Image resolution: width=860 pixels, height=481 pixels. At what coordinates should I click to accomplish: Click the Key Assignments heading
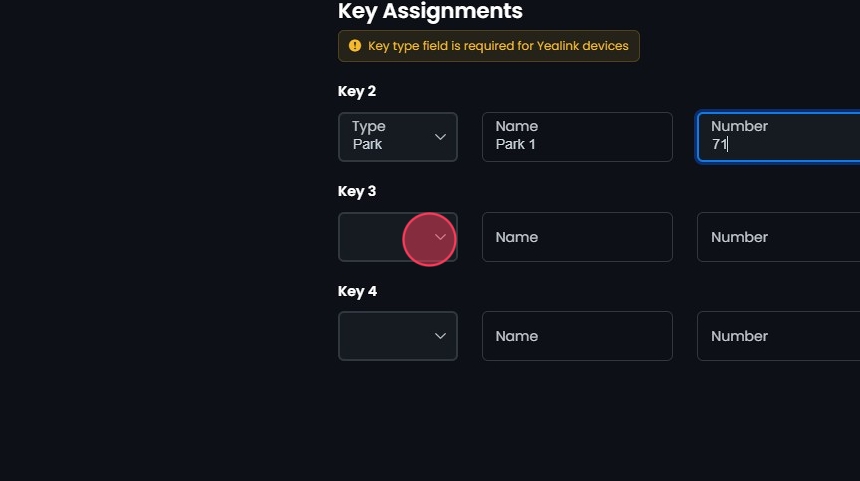click(430, 11)
